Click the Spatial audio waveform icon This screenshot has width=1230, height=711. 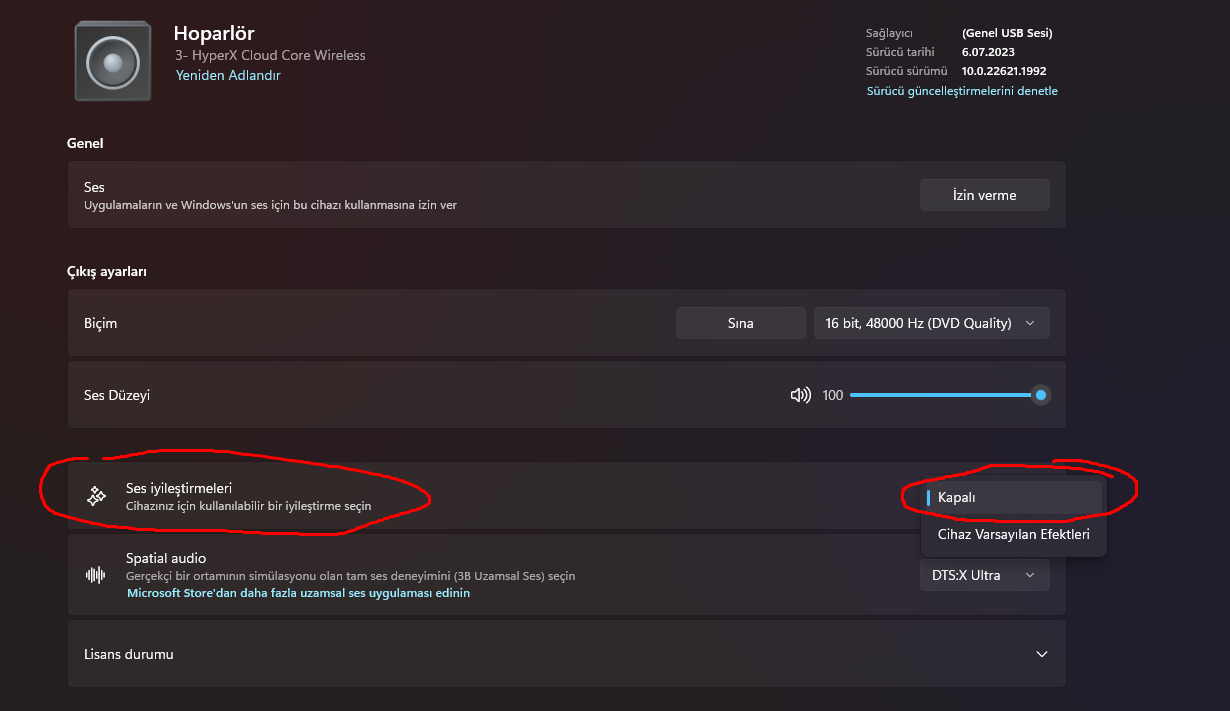tap(96, 575)
